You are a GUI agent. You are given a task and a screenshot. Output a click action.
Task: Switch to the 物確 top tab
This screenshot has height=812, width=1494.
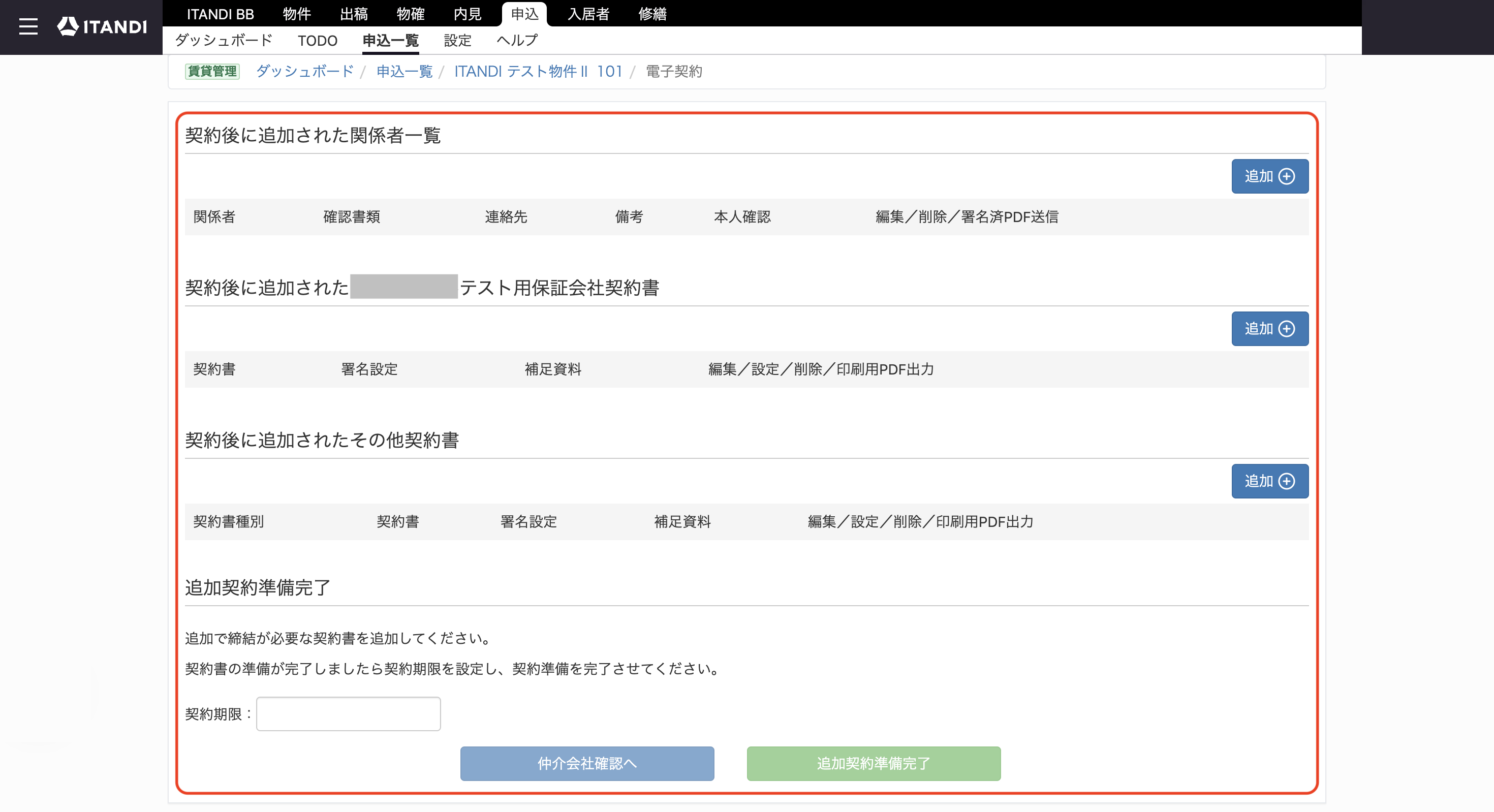411,14
